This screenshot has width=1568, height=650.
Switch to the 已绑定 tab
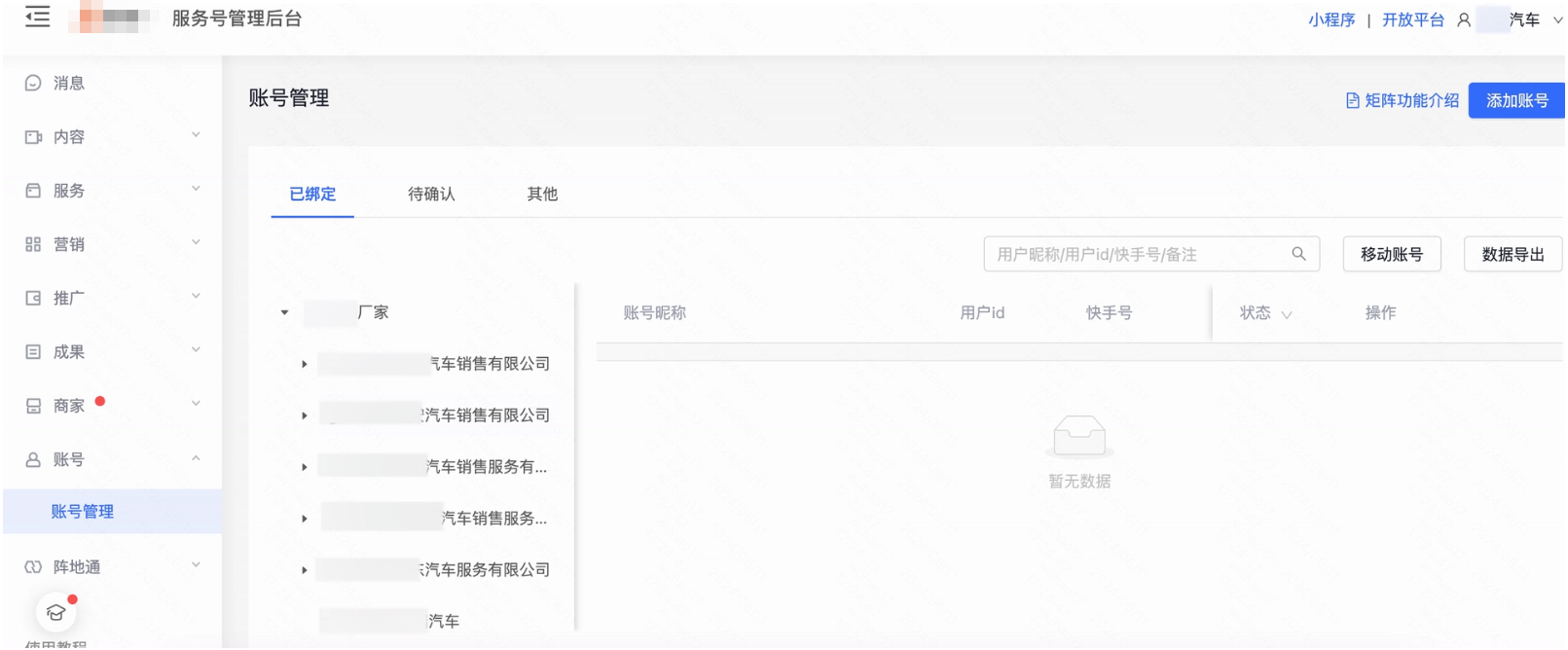pos(312,194)
